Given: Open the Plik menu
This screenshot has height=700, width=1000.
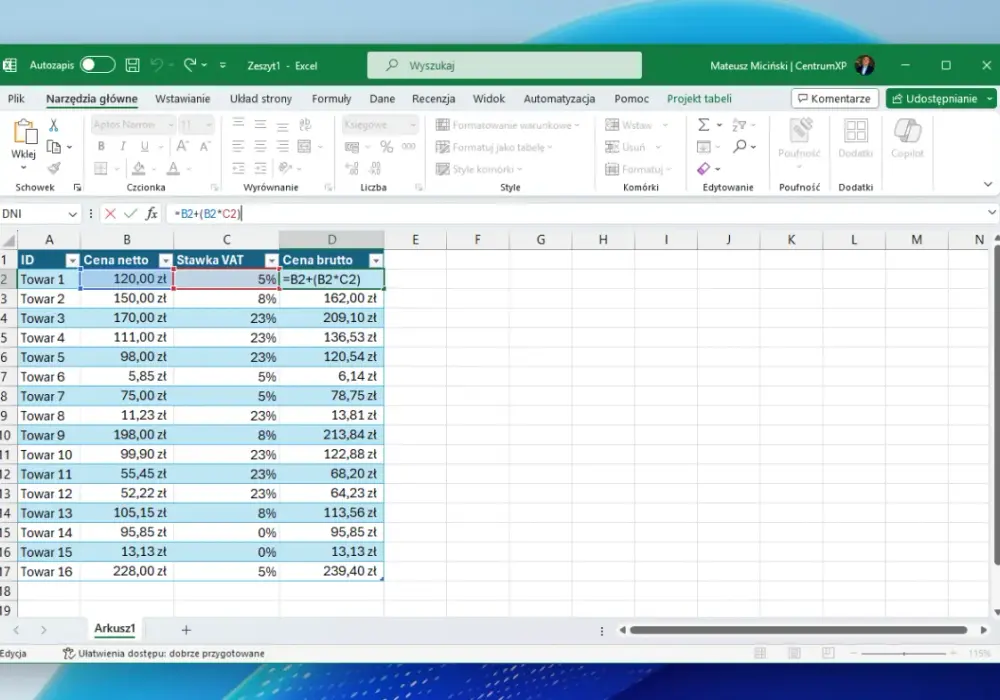Looking at the screenshot, I should coord(16,99).
